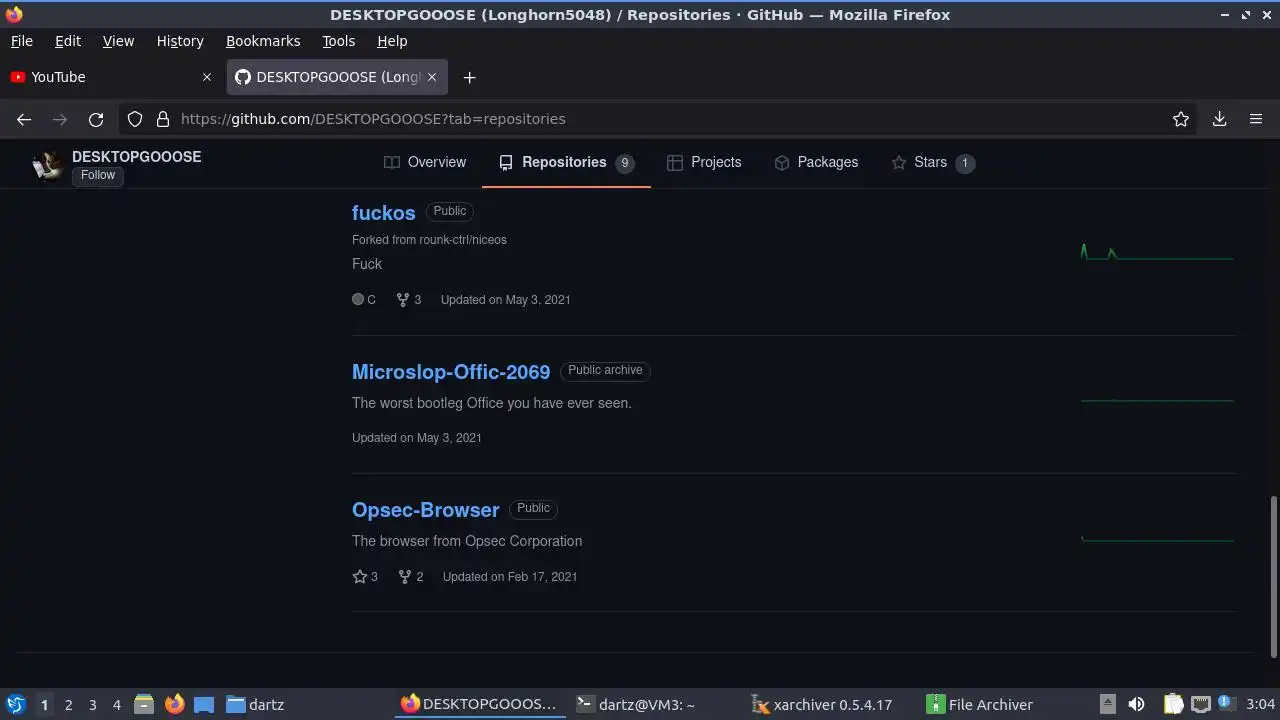Click the tracking protection shield icon

tap(135, 119)
